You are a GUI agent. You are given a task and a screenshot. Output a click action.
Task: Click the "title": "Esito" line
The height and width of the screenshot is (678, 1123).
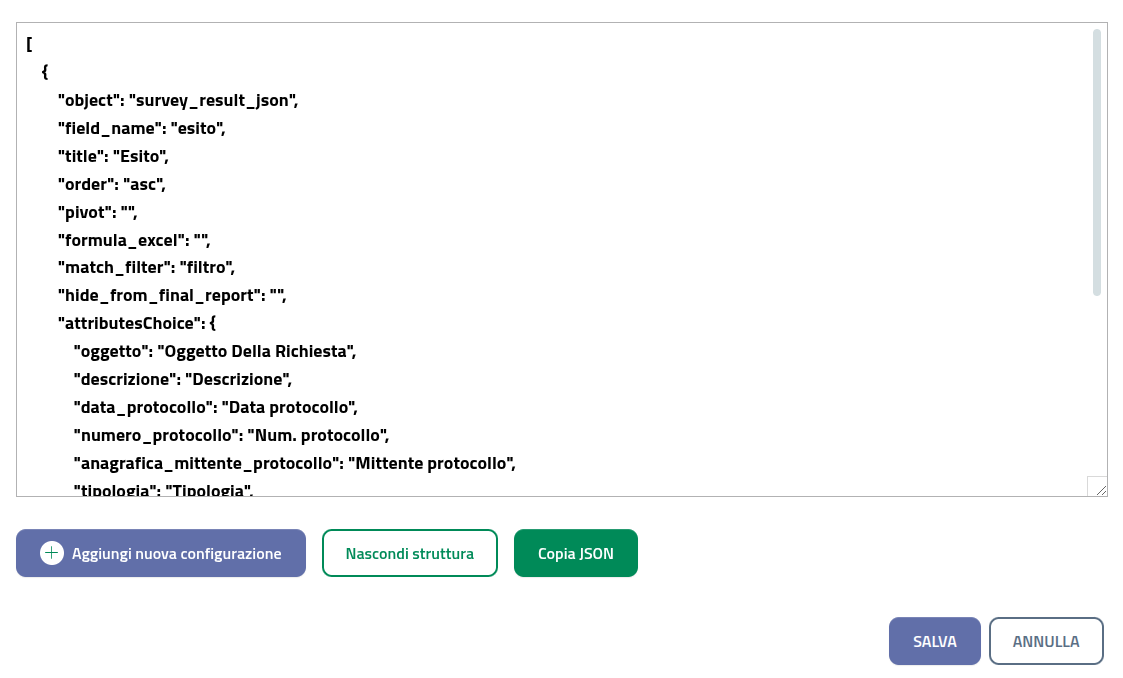point(113,156)
